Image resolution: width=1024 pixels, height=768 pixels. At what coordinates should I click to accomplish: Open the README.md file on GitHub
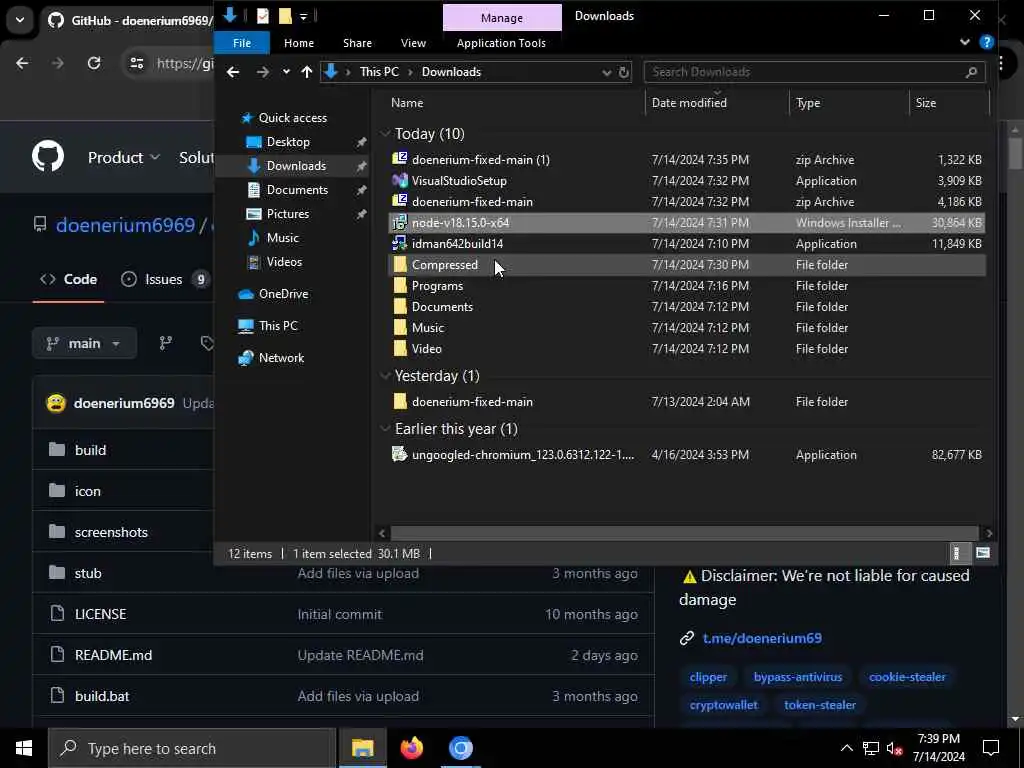pyautogui.click(x=114, y=655)
